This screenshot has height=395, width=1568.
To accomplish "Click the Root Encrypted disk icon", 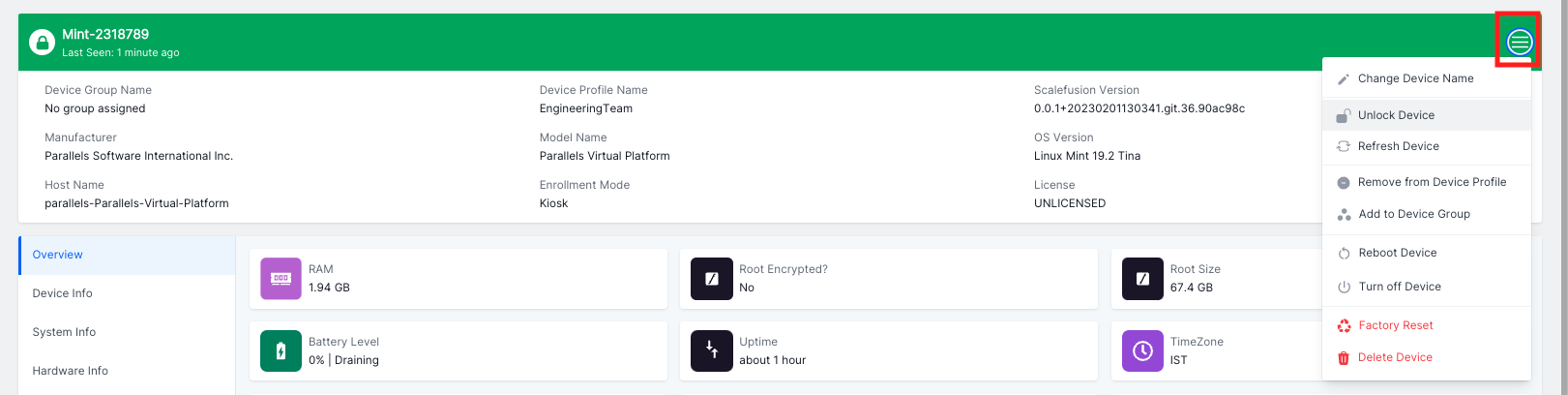I will click(711, 279).
